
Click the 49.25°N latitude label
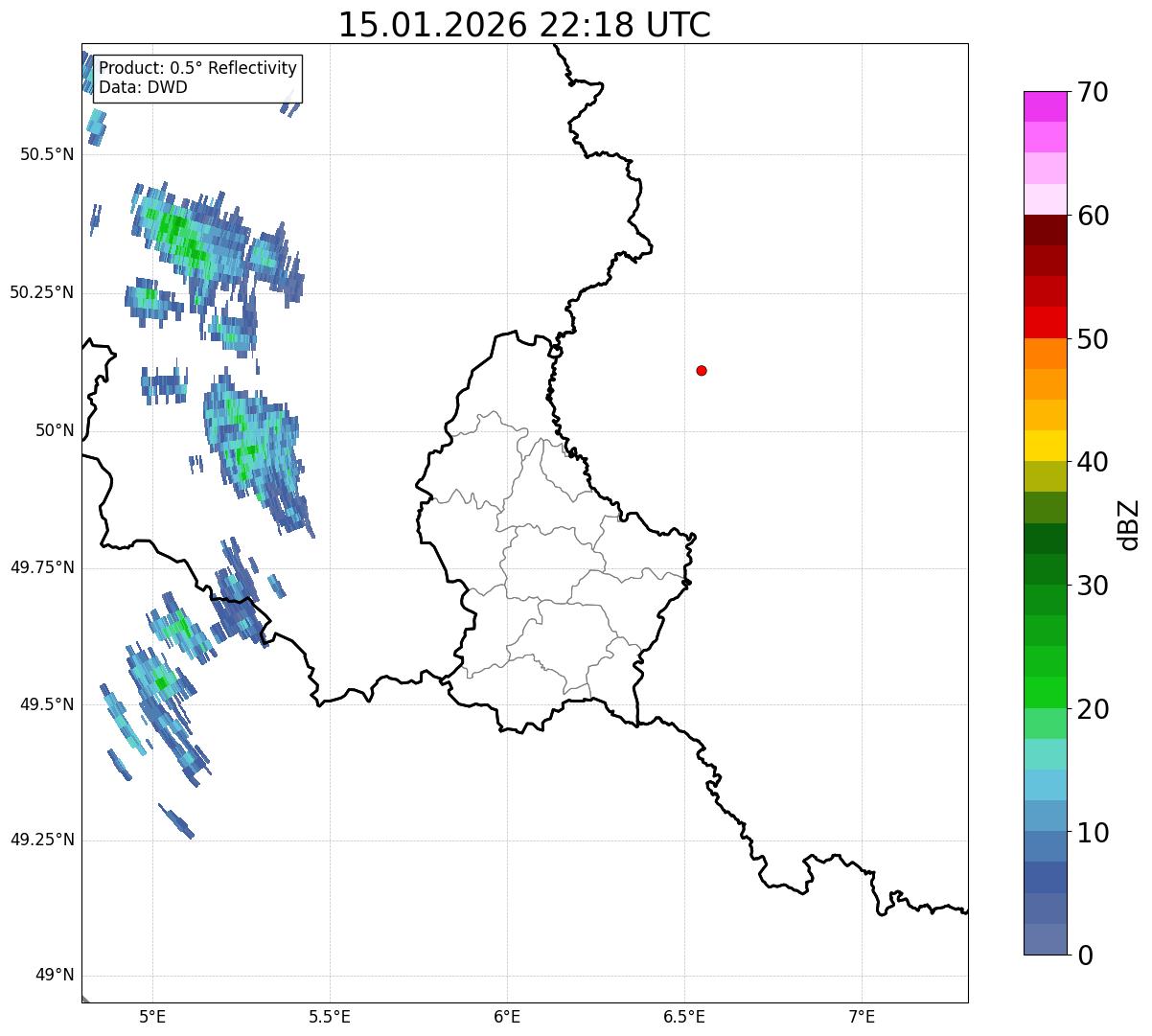point(42,840)
